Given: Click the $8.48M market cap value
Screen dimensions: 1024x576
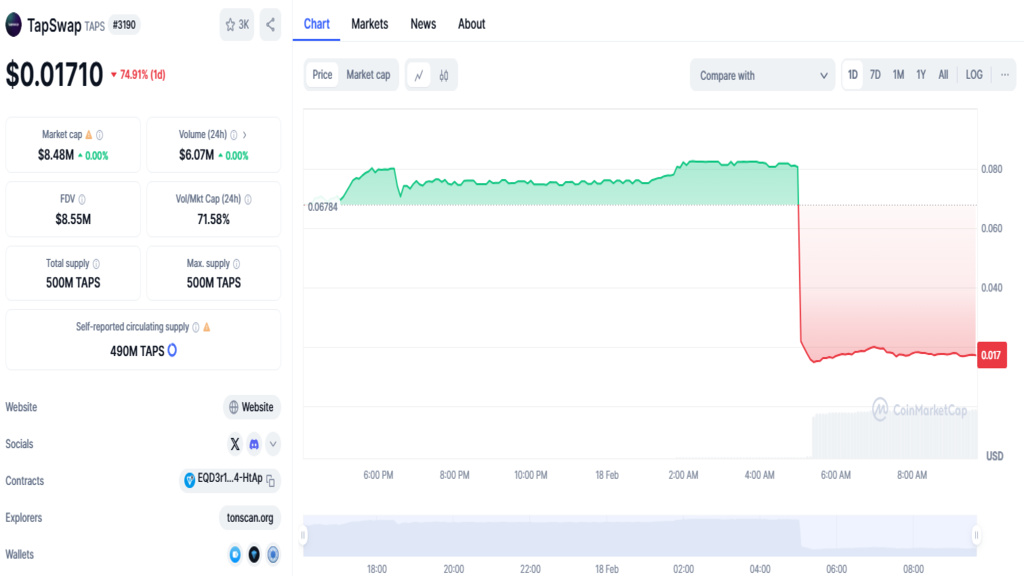Looking at the screenshot, I should click(56, 155).
